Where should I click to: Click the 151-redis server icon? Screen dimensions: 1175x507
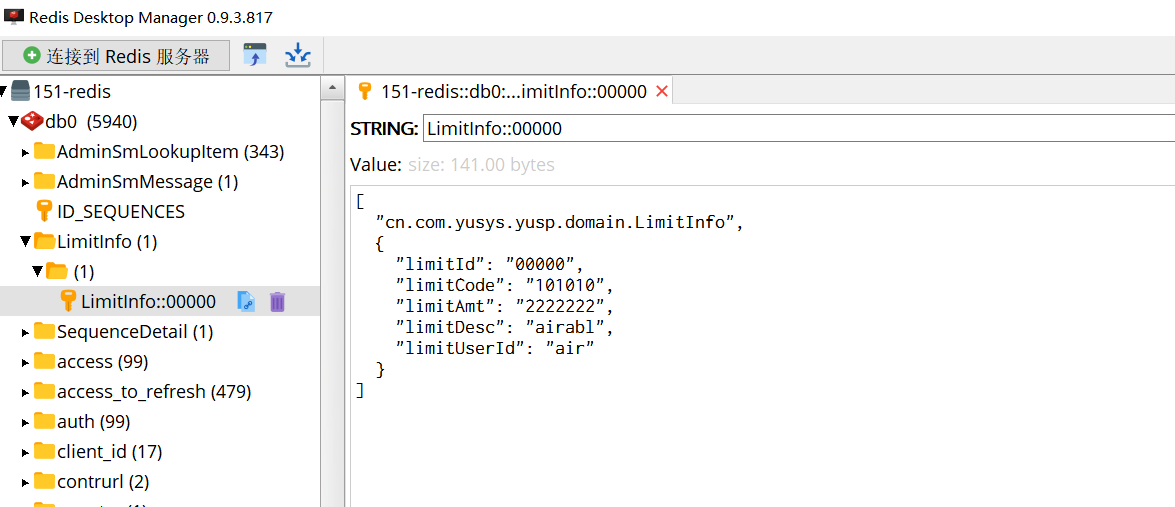20,92
